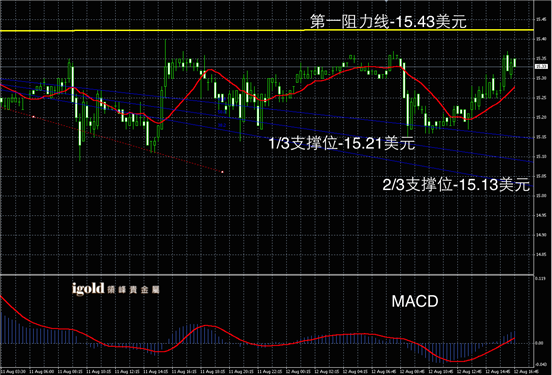
Task: Click the MACD indicator label
Action: click(415, 301)
